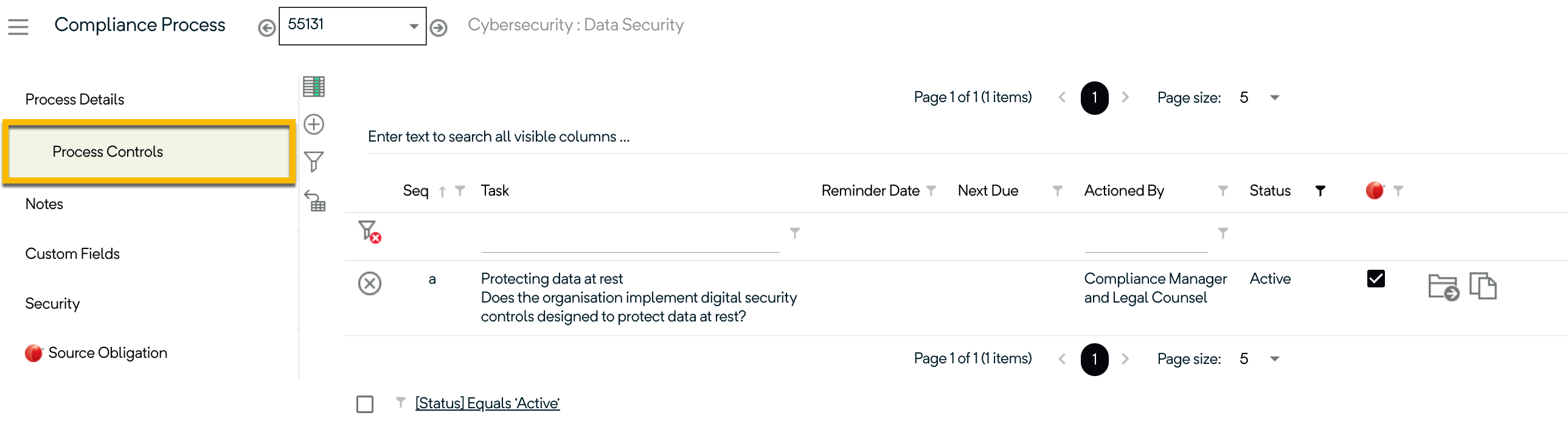Image resolution: width=1568 pixels, height=435 pixels.
Task: Clear all grid filters icon
Action: [x=369, y=231]
